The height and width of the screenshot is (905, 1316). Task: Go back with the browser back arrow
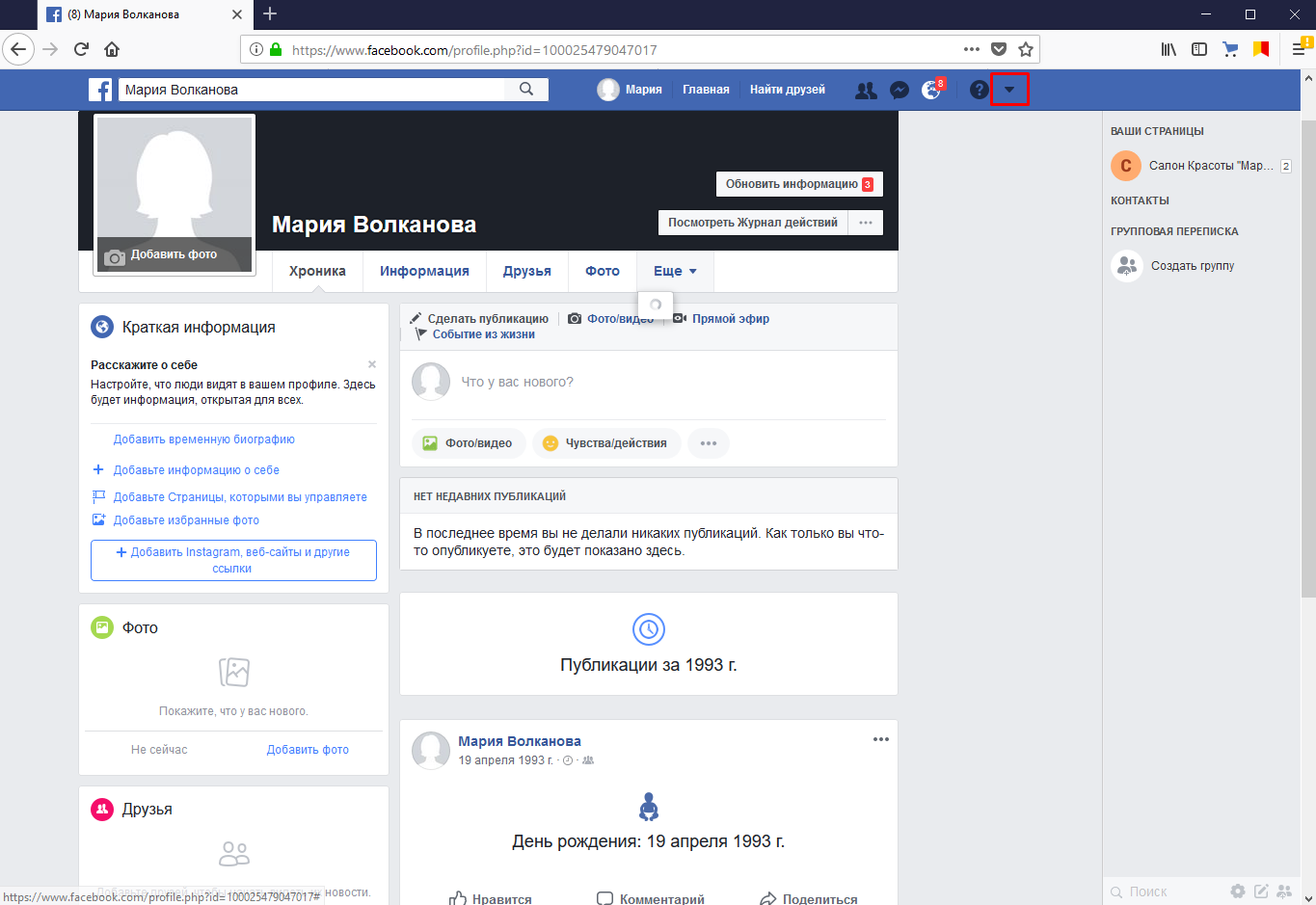coord(18,49)
